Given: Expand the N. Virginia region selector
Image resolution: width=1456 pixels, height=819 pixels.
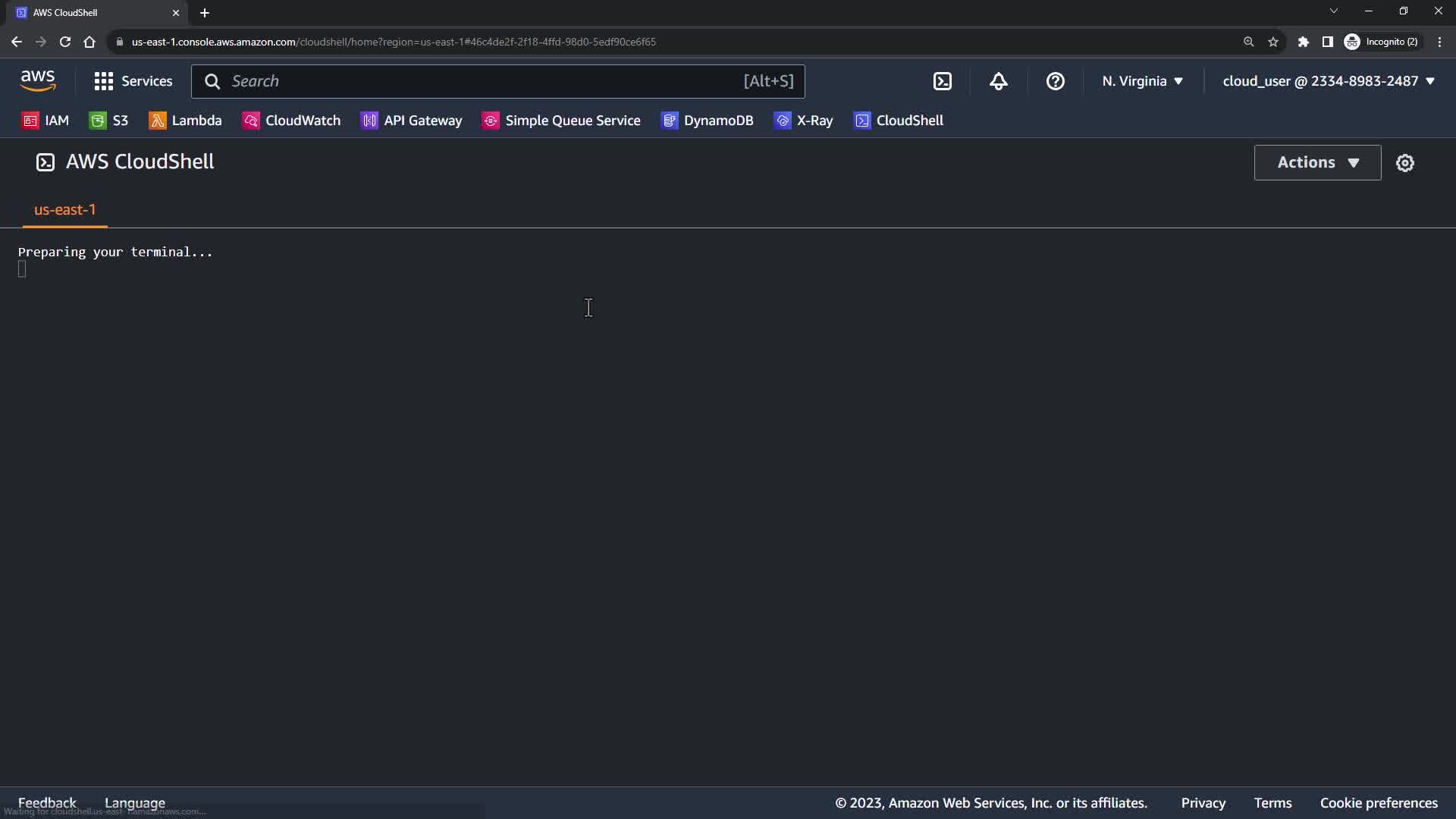Looking at the screenshot, I should point(1142,81).
